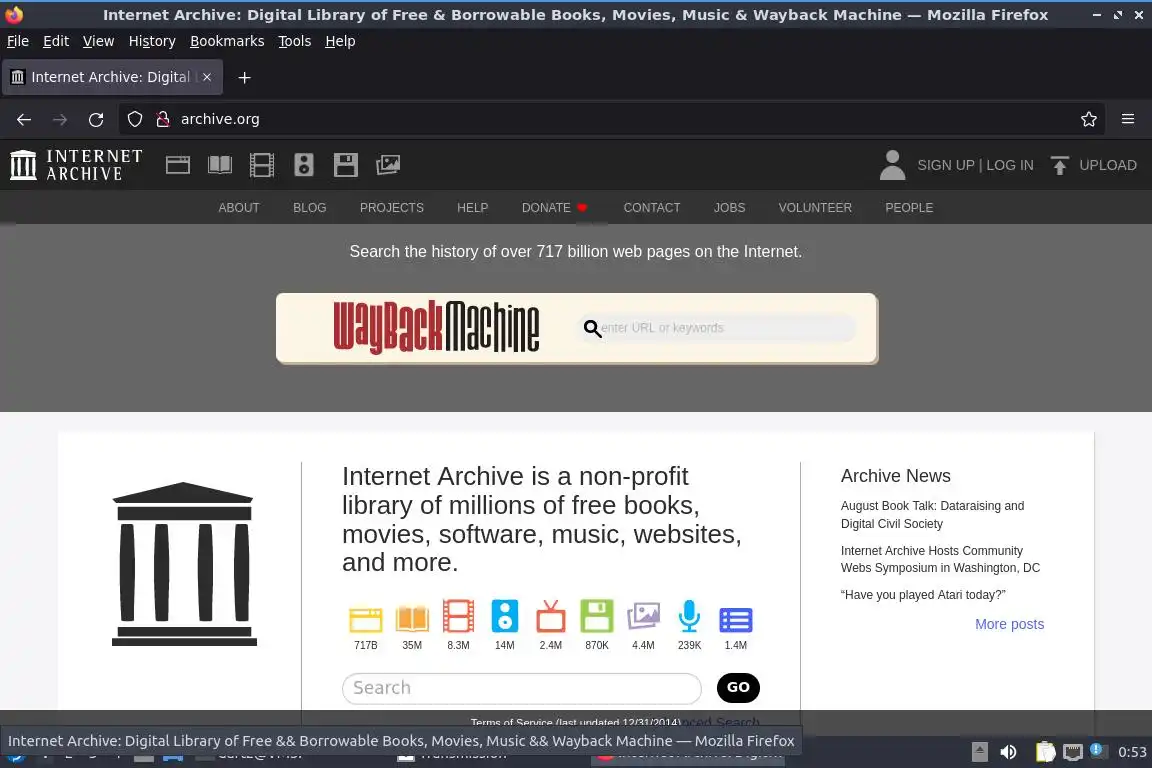
Task: Open the Firefox hamburger application menu
Action: click(1128, 119)
